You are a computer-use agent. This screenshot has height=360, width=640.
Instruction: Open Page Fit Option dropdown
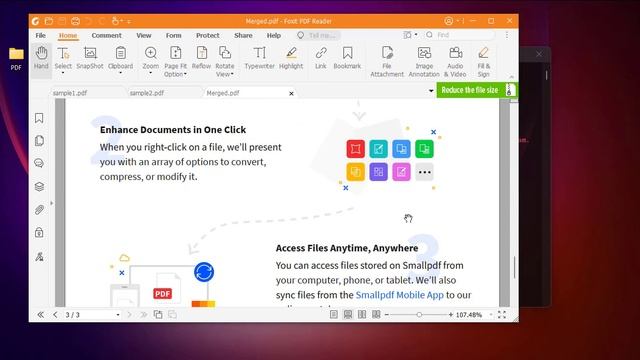(x=185, y=74)
